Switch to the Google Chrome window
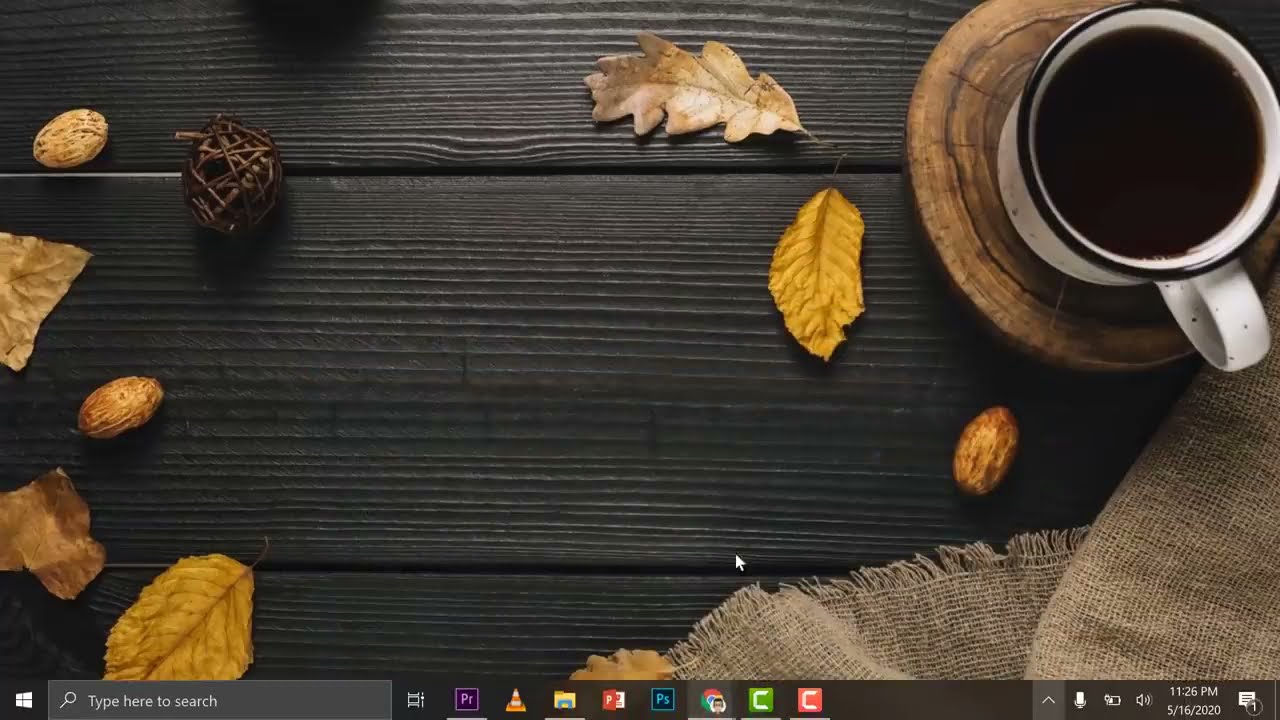 tap(712, 700)
